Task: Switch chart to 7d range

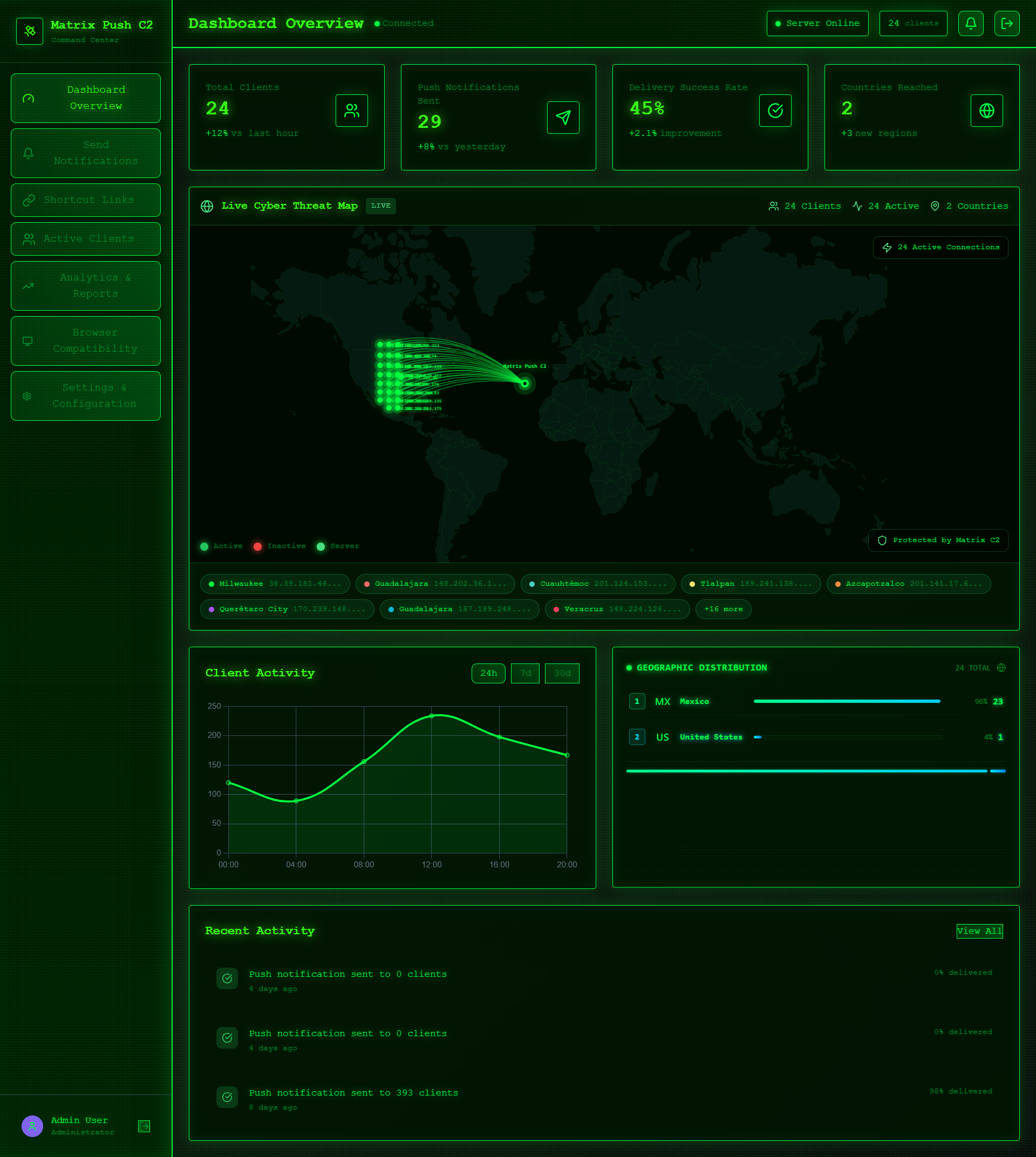Action: tap(526, 673)
